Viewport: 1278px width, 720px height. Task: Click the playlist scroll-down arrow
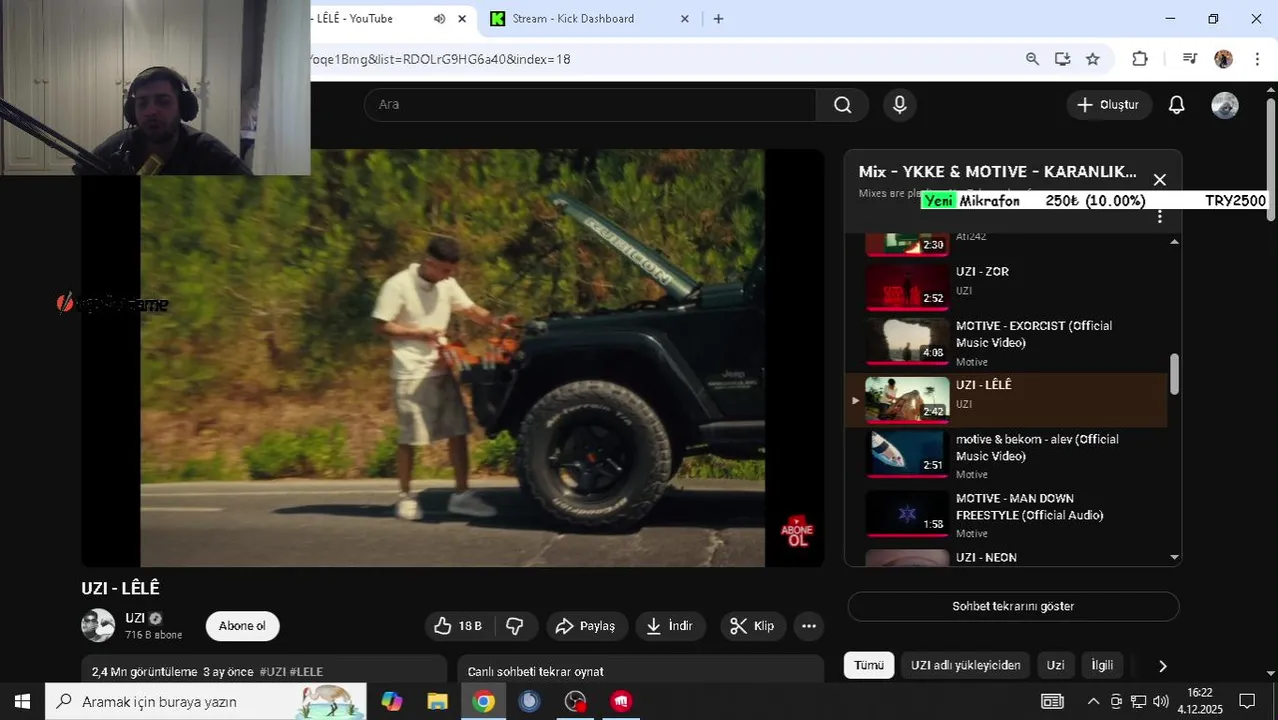(x=1174, y=558)
